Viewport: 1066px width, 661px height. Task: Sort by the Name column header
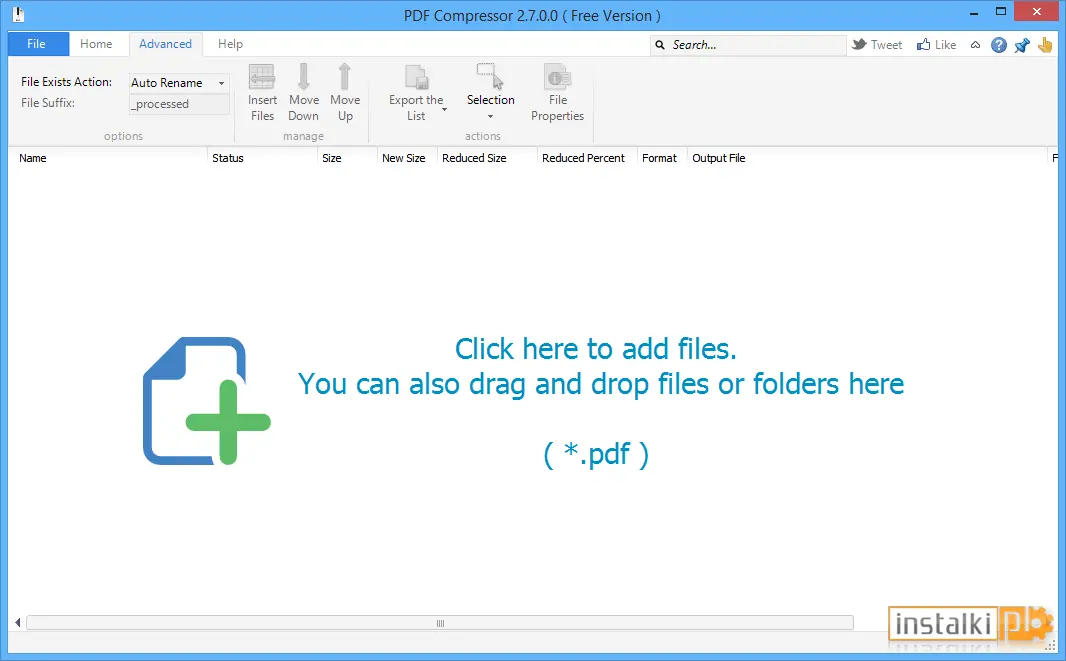pos(33,158)
